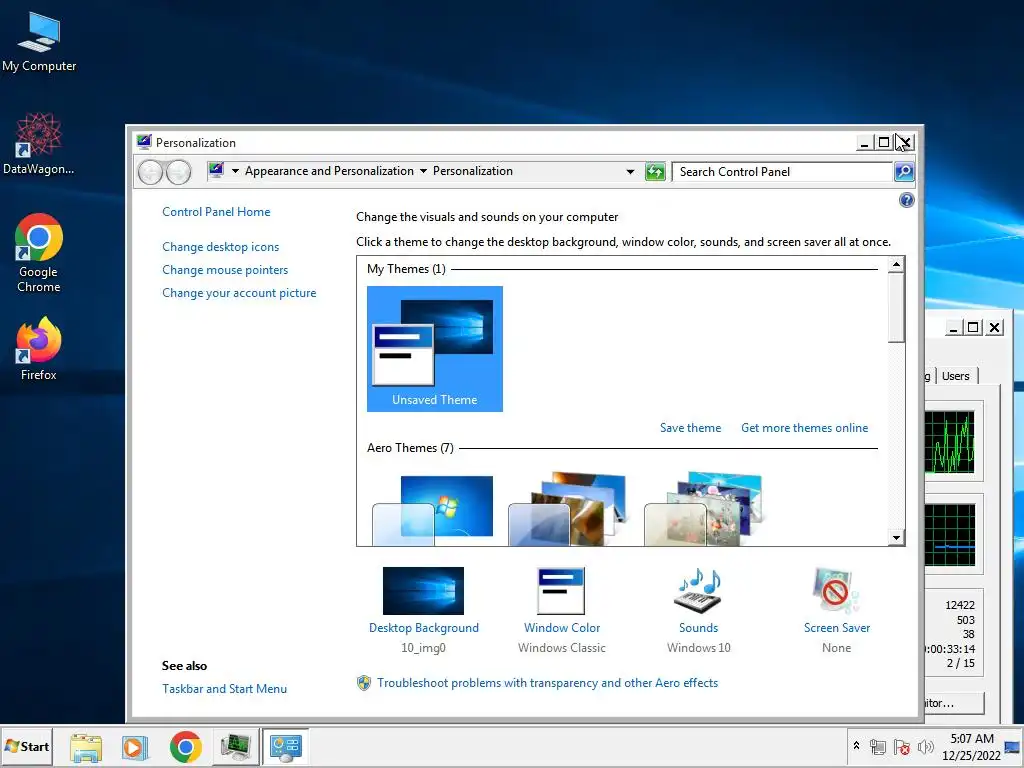
Task: Expand the Control Panel root dropdown arrow
Action: click(x=235, y=171)
